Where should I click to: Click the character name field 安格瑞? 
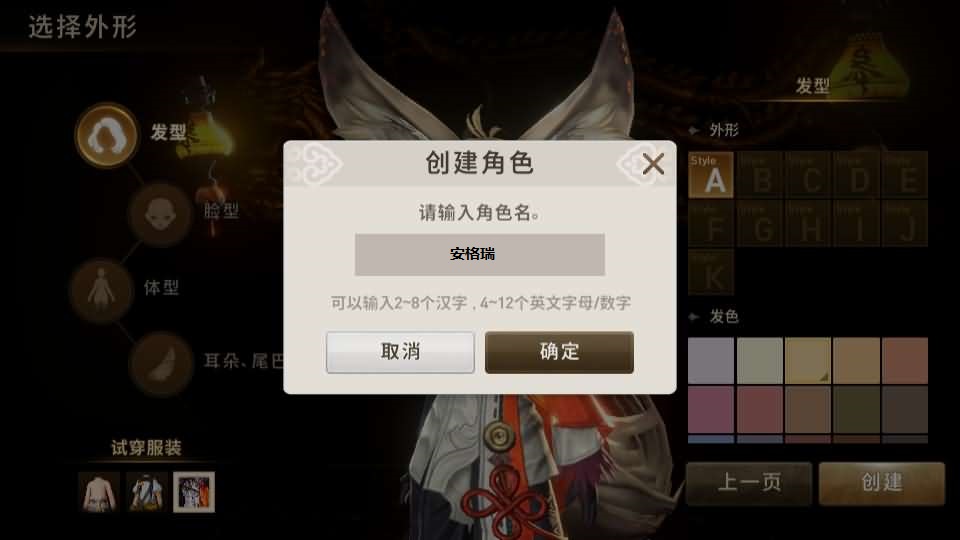click(479, 254)
